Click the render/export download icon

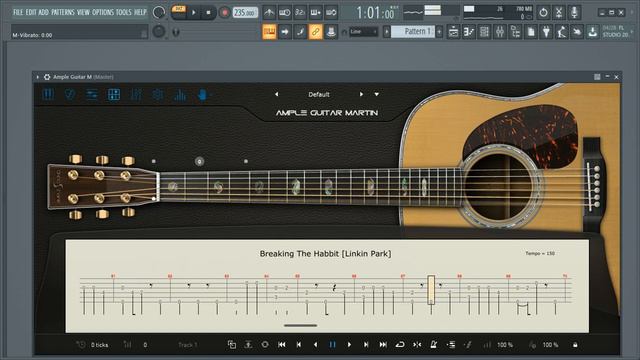pos(593,31)
